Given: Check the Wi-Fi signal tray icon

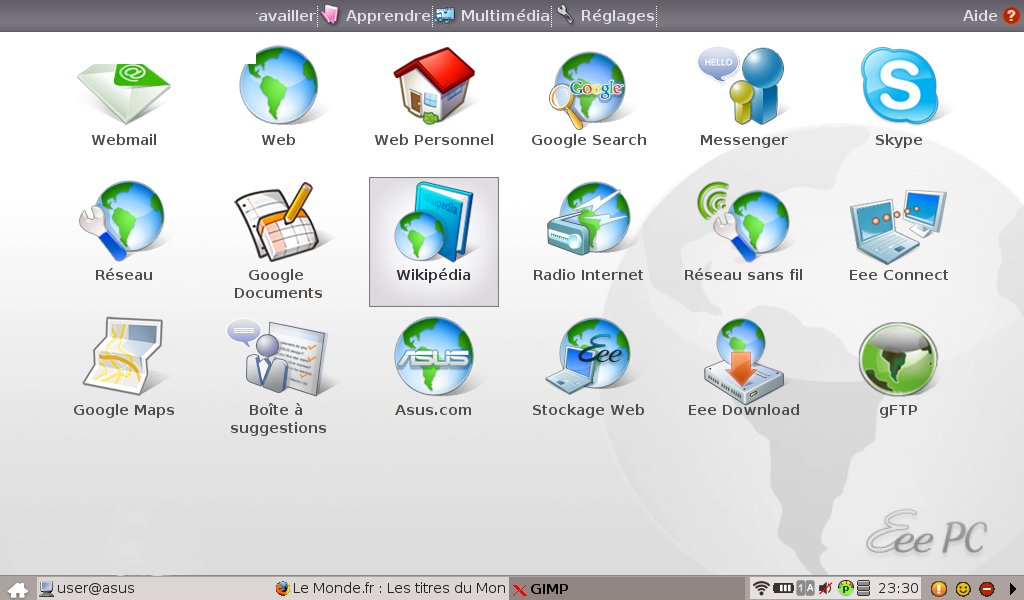Looking at the screenshot, I should (760, 588).
